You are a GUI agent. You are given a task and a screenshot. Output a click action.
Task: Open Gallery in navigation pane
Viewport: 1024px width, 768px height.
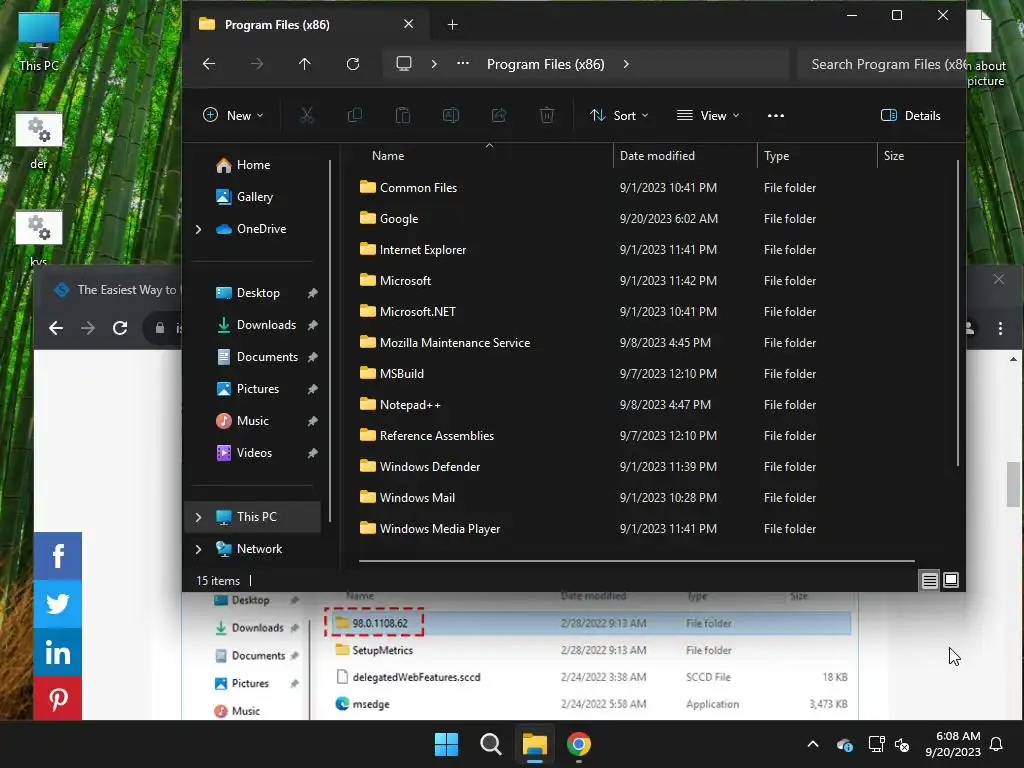[x=255, y=197]
